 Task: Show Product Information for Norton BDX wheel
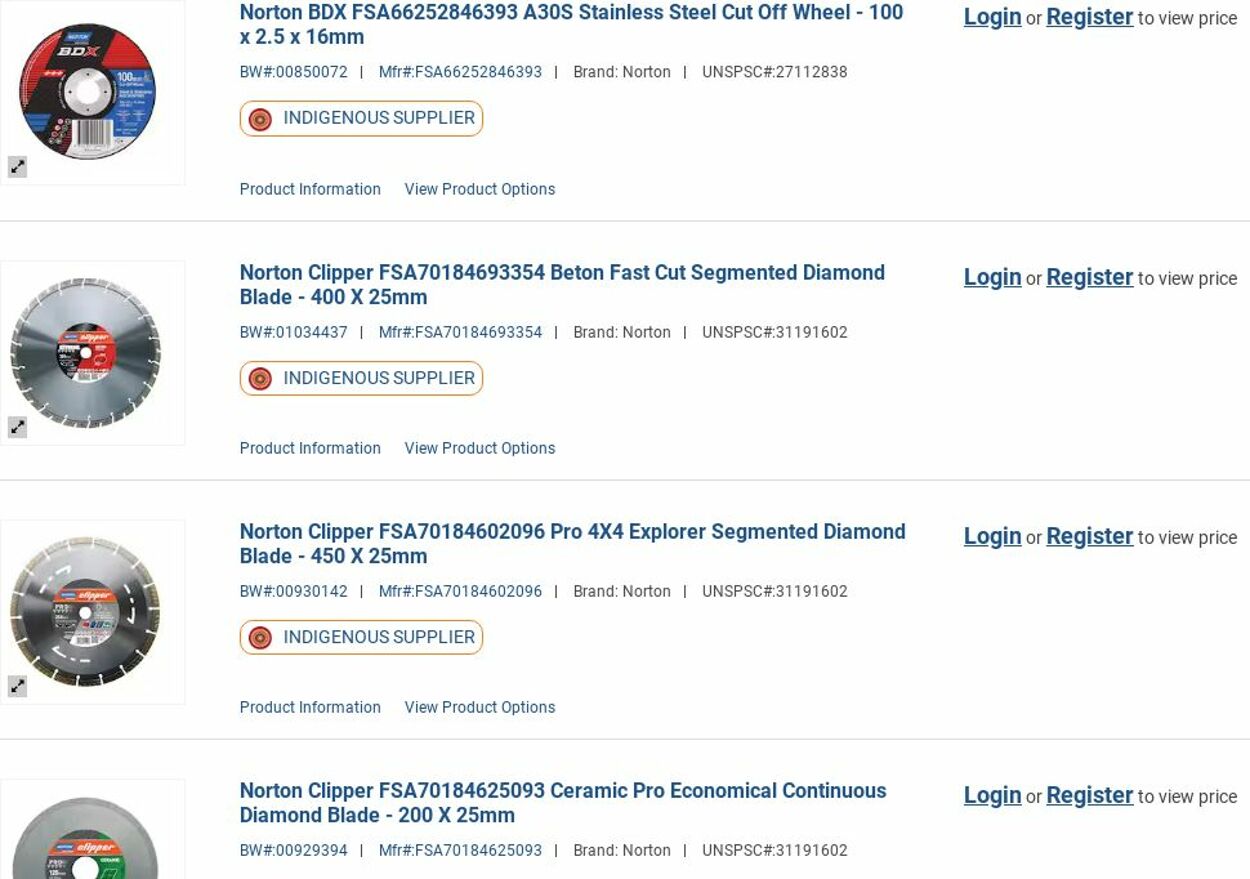[x=310, y=189]
